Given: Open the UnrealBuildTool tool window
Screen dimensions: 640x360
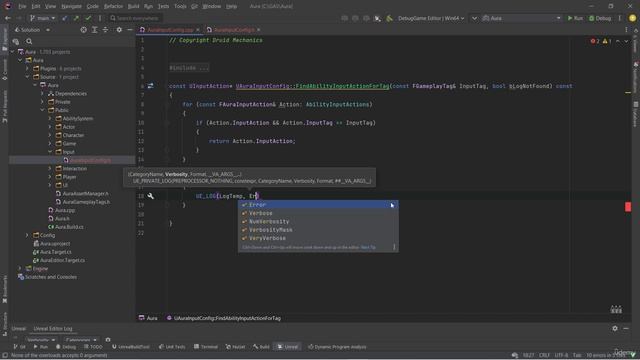Looking at the screenshot, I should [x=131, y=347].
